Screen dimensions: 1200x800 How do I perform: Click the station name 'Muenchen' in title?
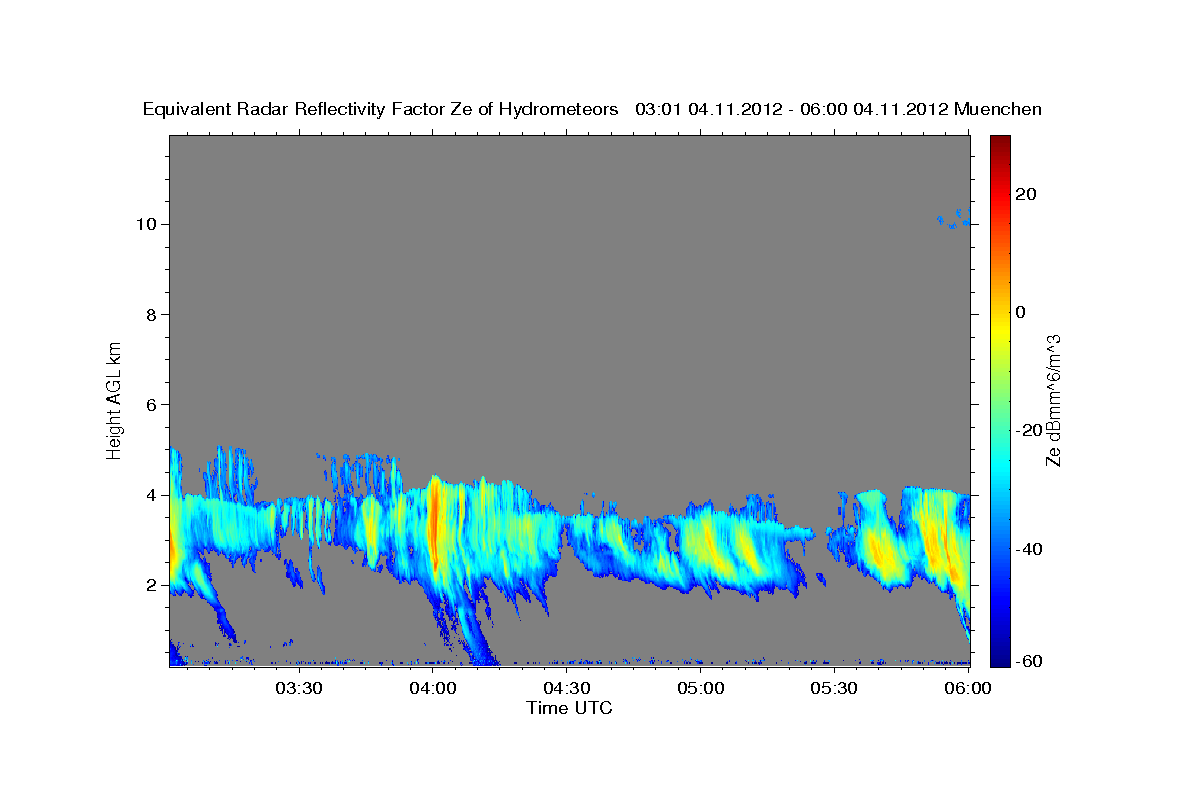tap(998, 109)
